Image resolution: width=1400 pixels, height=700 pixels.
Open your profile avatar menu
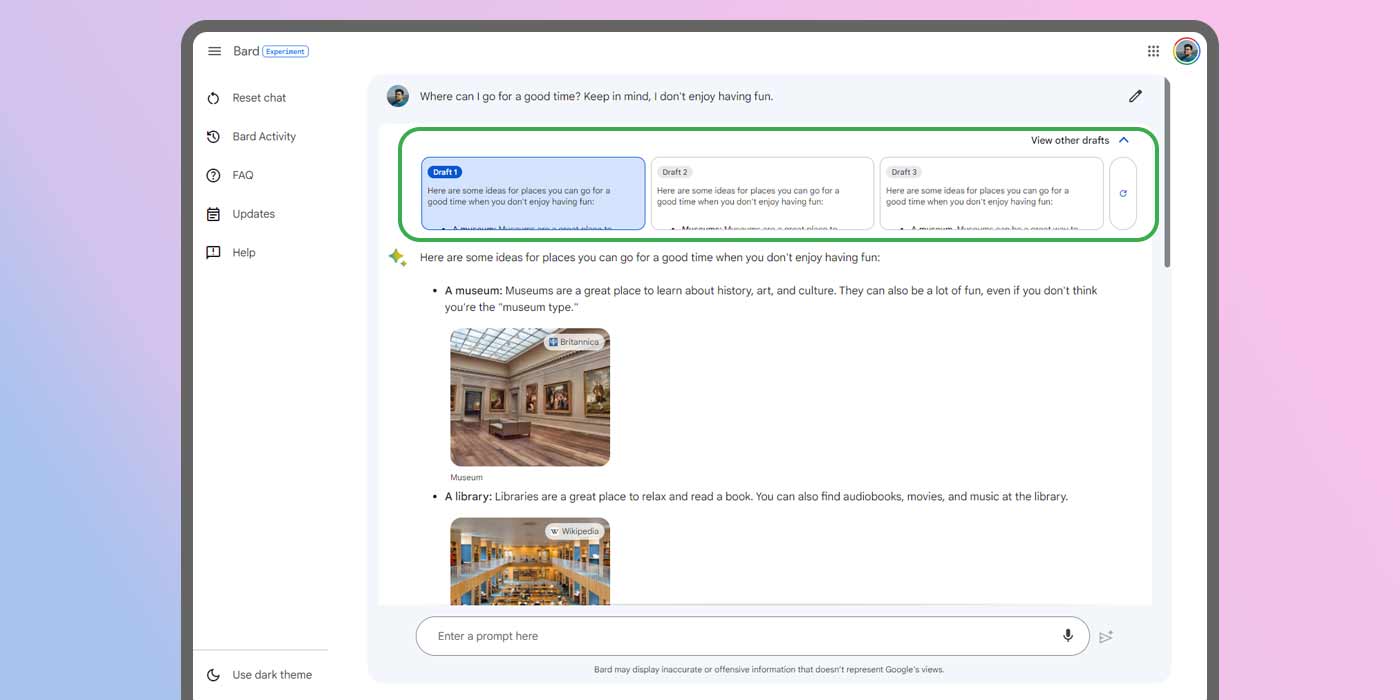[1185, 51]
